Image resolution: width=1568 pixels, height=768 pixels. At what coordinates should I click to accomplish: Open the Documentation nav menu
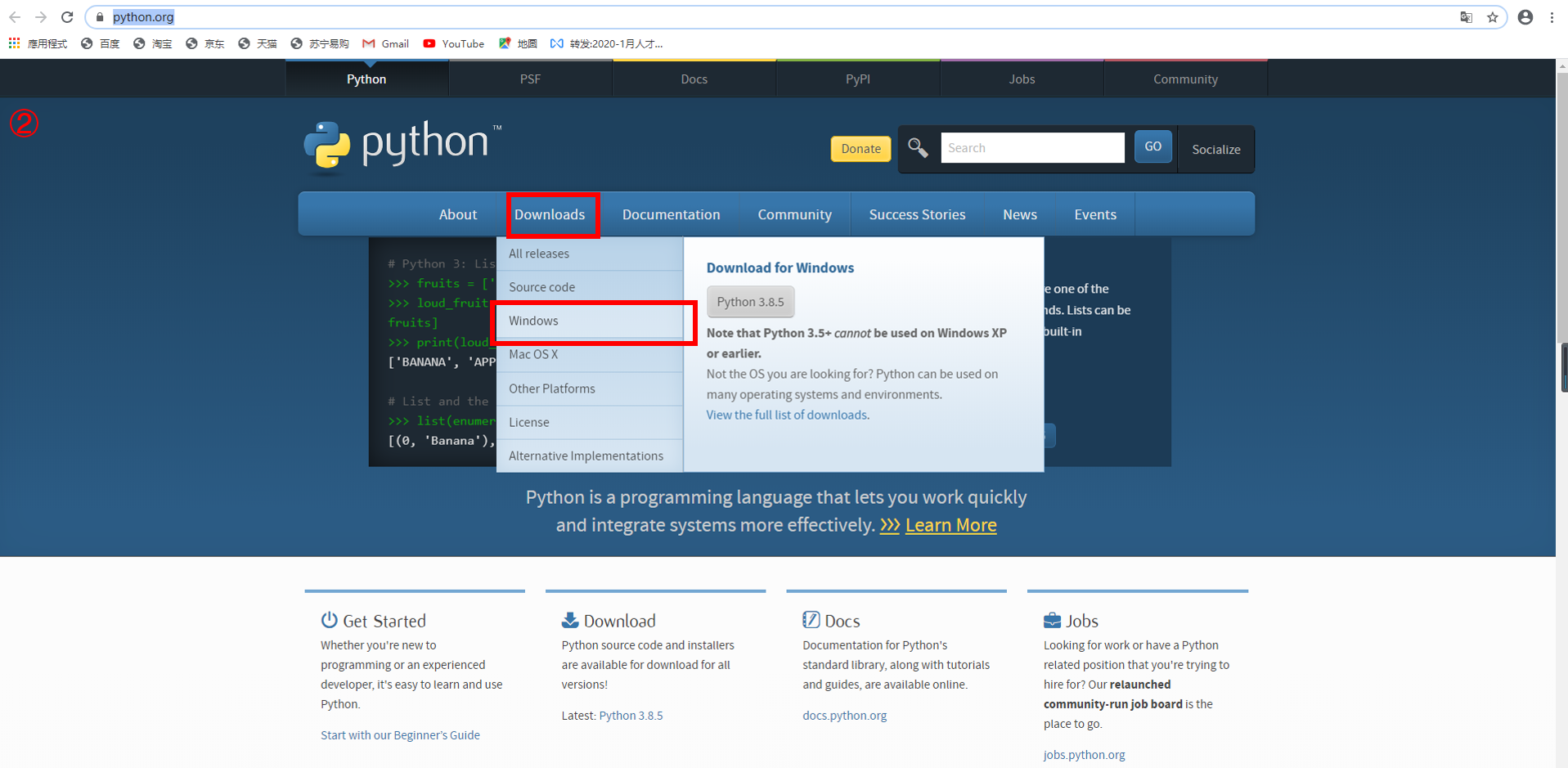(x=671, y=214)
